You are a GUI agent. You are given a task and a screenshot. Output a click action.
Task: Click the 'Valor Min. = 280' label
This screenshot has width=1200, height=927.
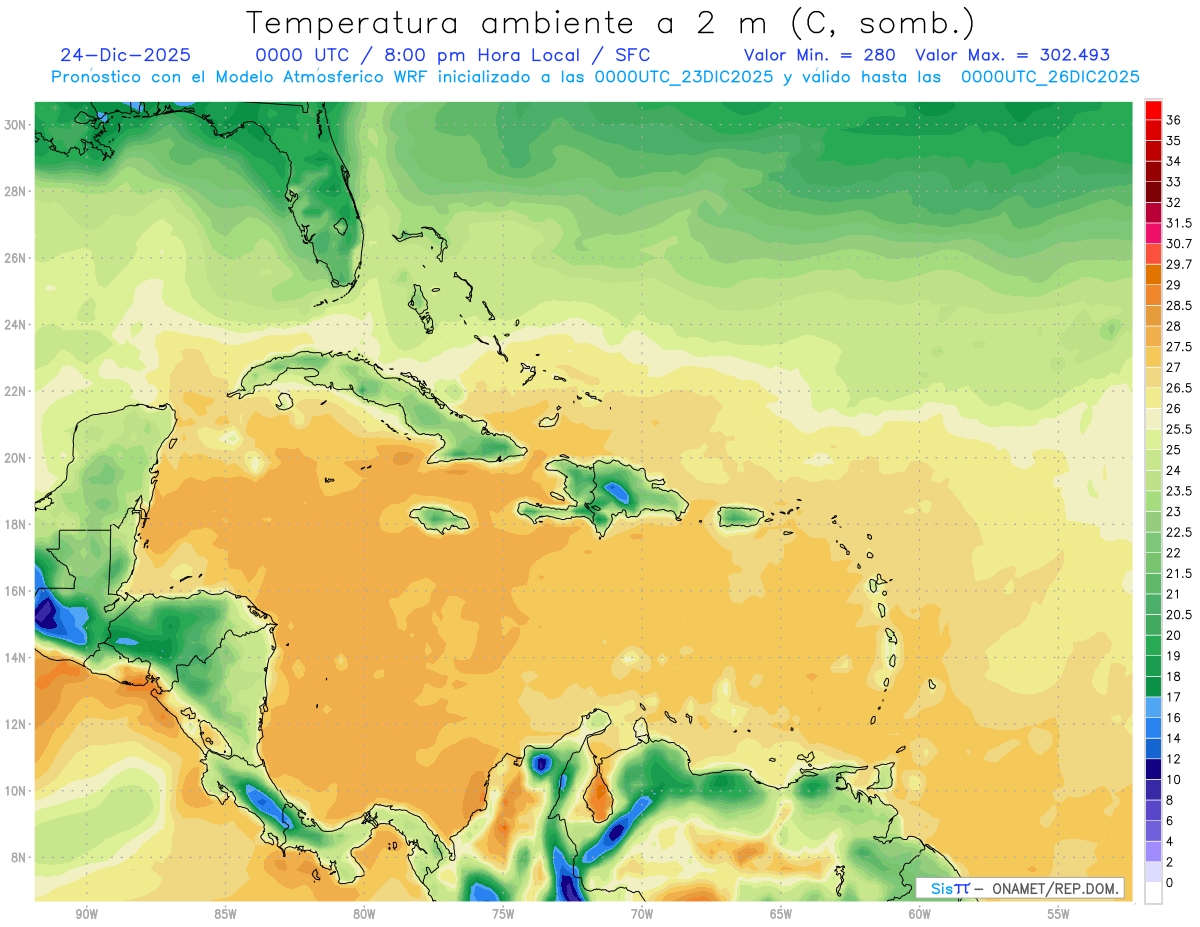(819, 55)
